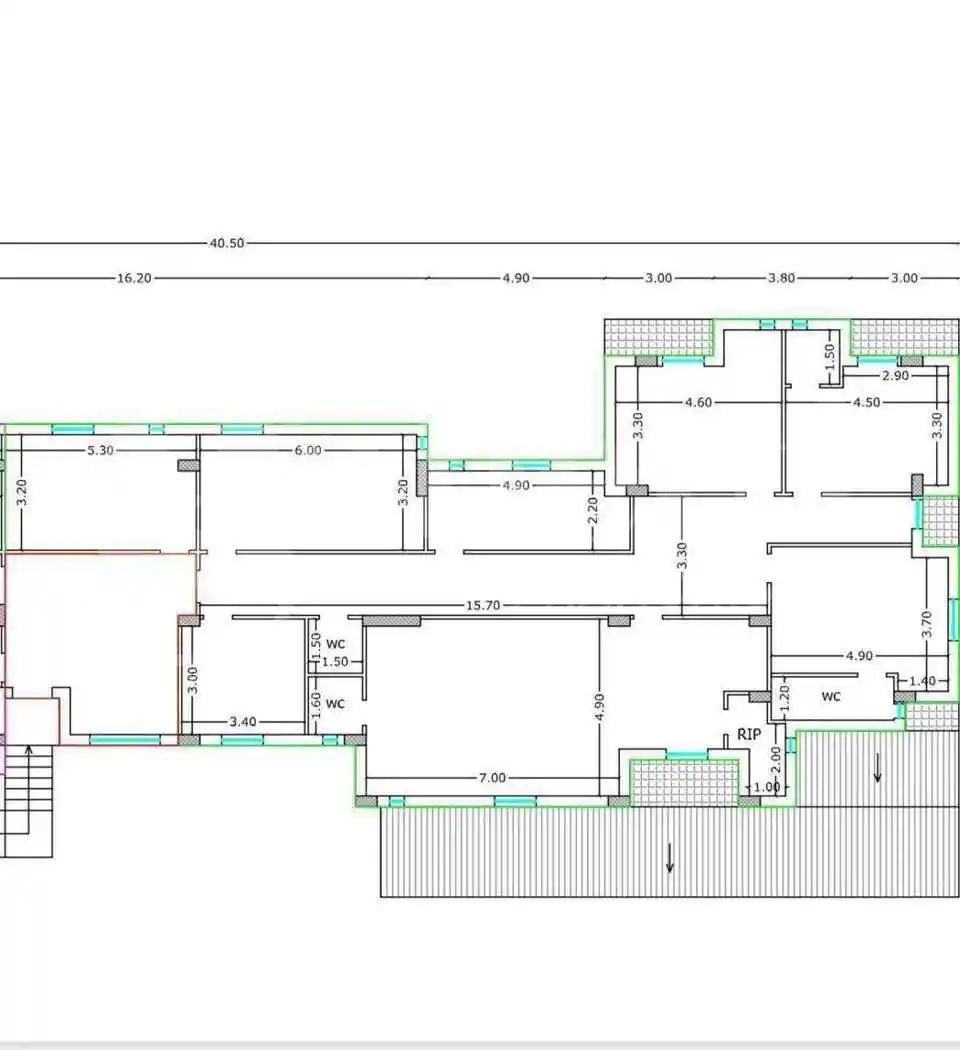
Task: Select the 15.70 corridor length dimension
Action: (483, 605)
